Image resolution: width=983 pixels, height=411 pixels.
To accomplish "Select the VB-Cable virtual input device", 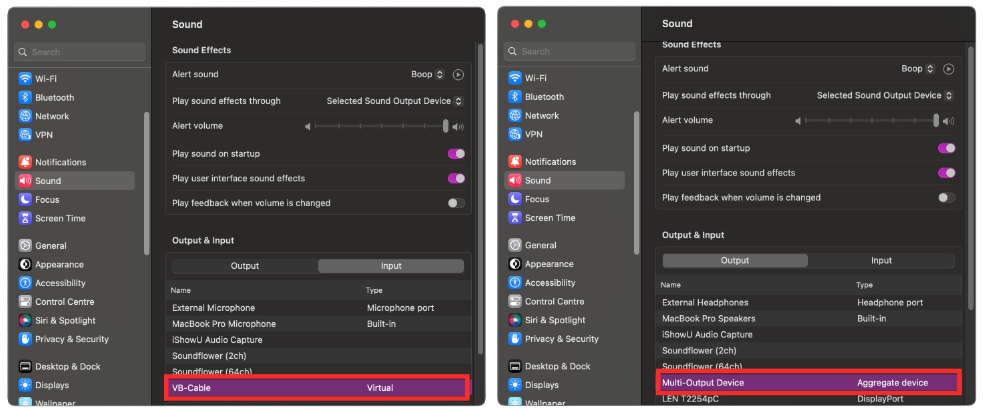I will tap(317, 388).
